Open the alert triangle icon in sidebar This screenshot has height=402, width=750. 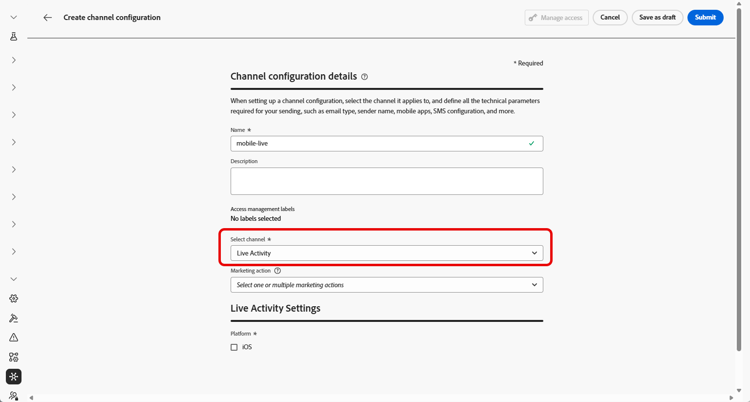point(14,338)
